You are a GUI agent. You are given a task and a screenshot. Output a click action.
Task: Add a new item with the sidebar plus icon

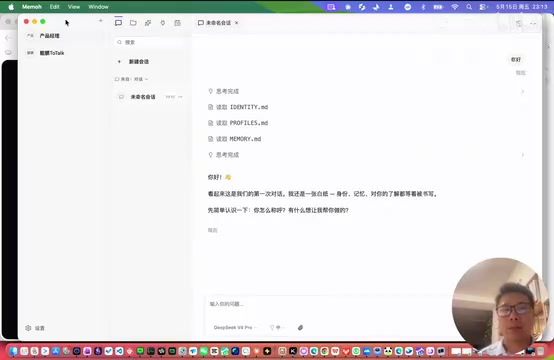coord(101,21)
